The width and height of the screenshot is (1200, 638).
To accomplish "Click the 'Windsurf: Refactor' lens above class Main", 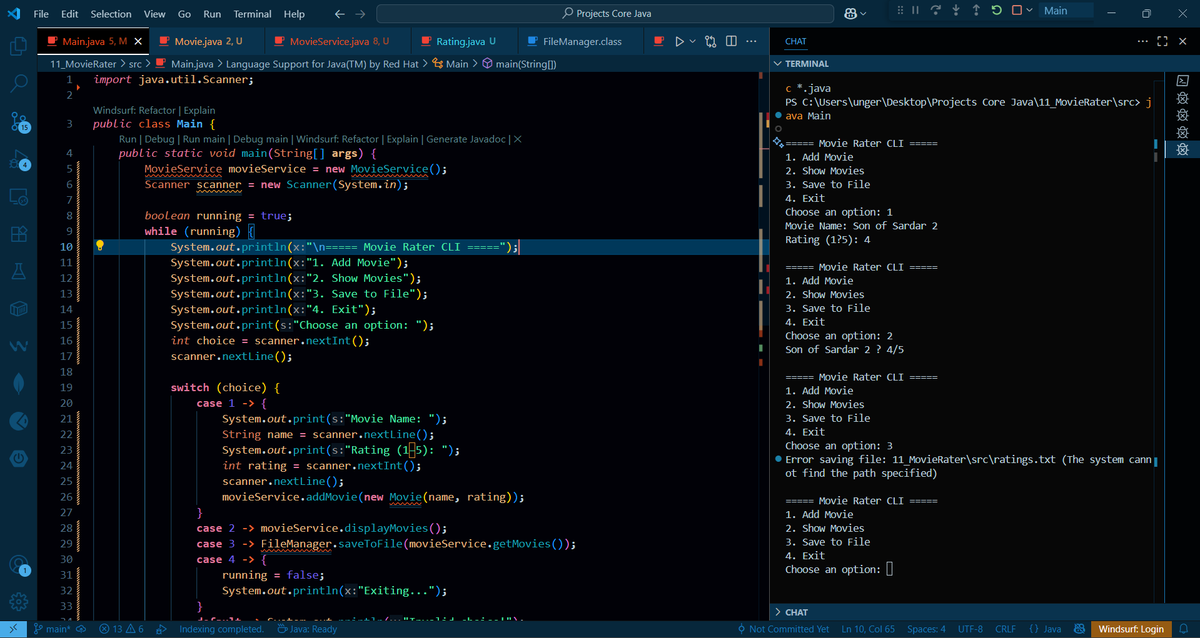I will (x=135, y=110).
